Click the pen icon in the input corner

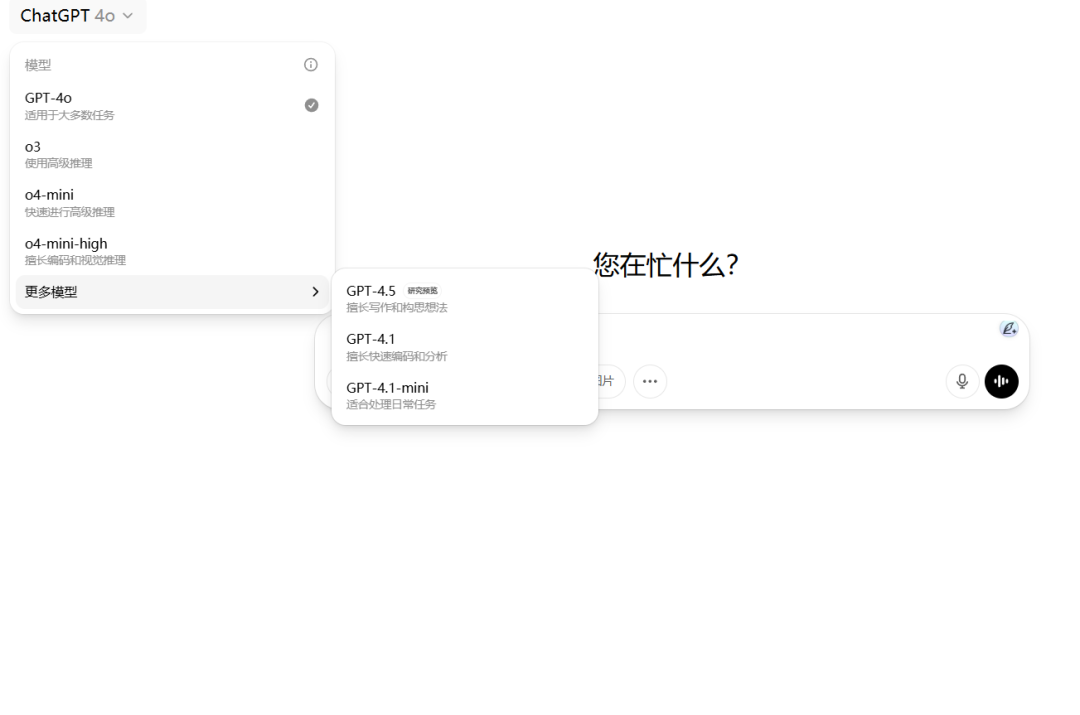1009,329
